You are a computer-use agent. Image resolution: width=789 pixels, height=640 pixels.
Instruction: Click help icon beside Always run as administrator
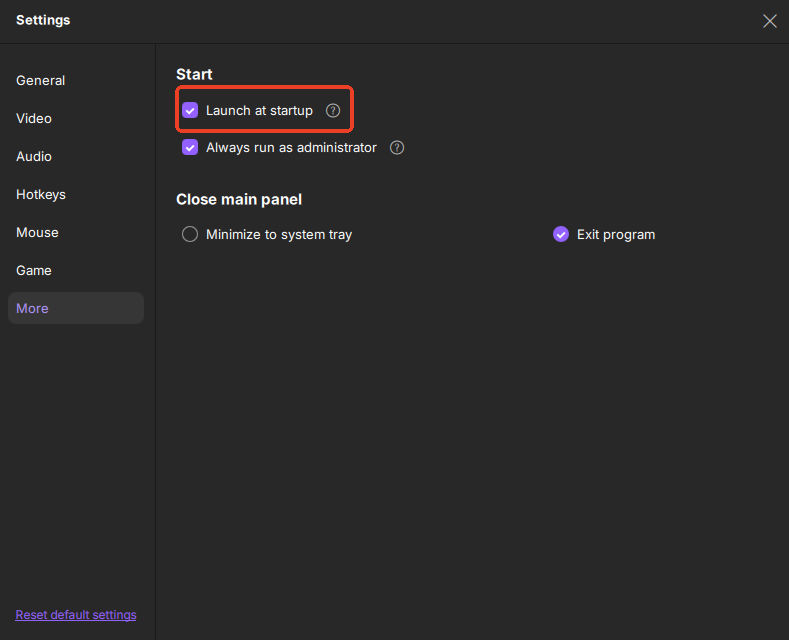tap(397, 148)
